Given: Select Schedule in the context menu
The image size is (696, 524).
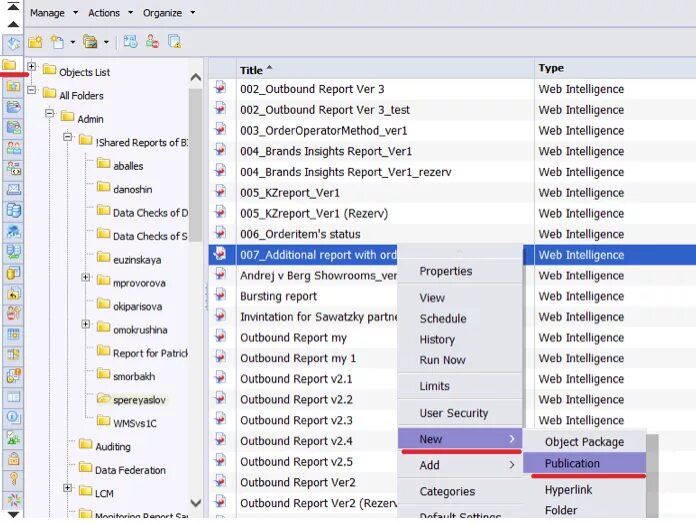Looking at the screenshot, I should pos(443,319).
